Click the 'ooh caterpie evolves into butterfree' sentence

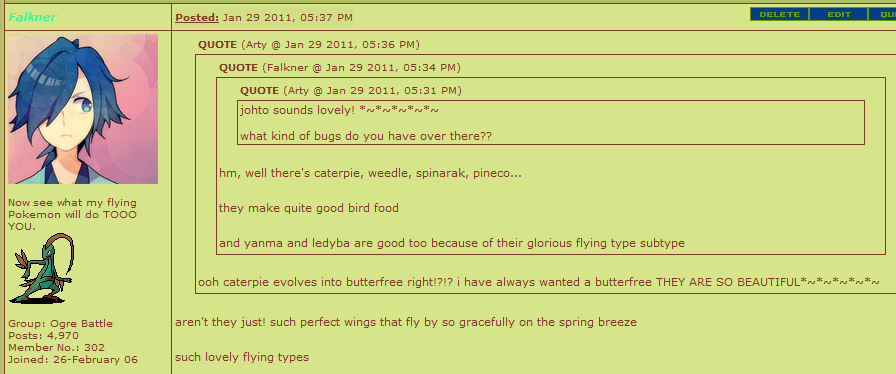539,283
